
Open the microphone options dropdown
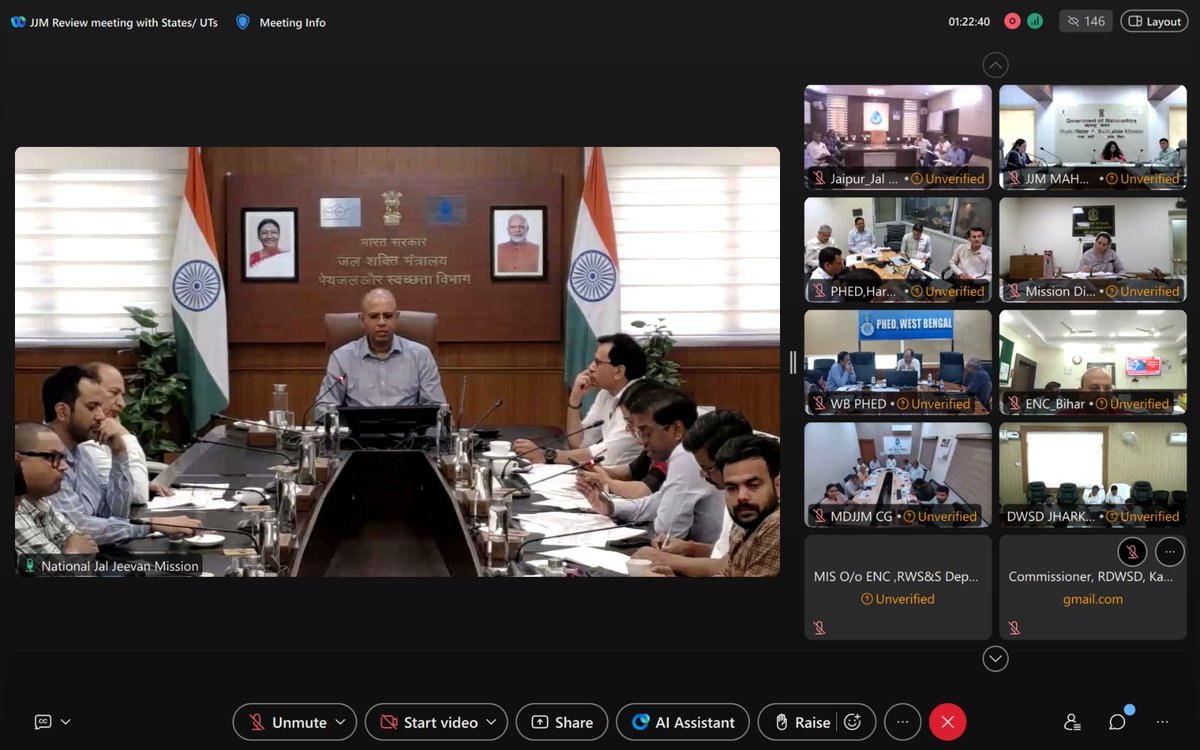coord(339,721)
